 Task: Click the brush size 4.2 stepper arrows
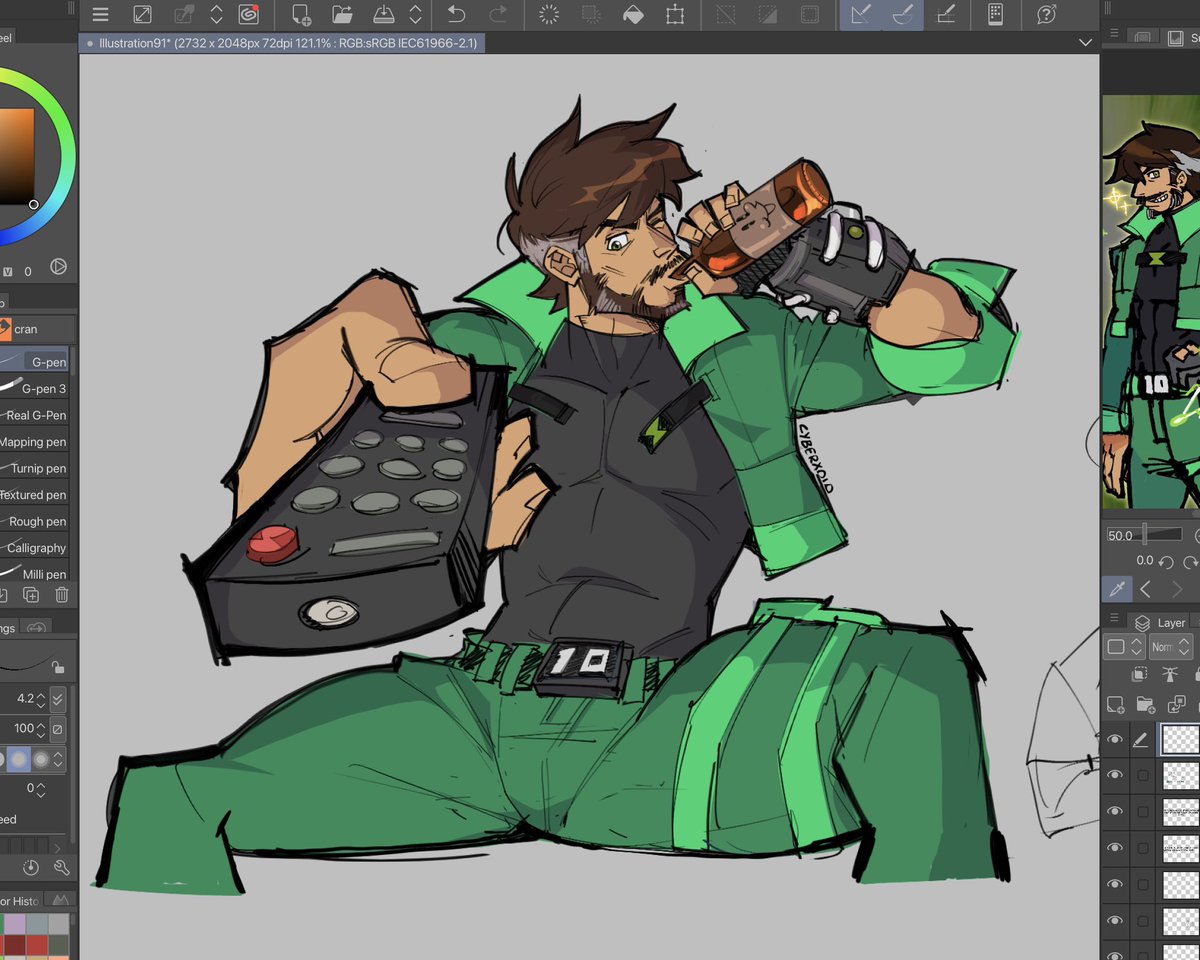tap(42, 699)
